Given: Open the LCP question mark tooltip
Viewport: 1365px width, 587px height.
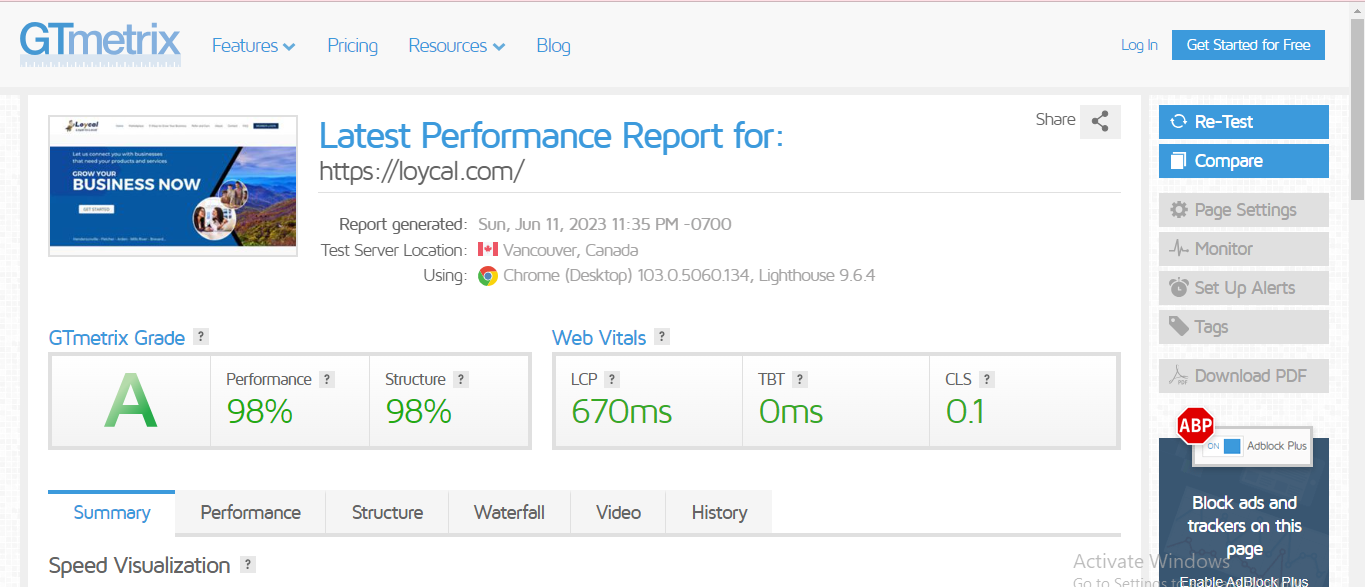Looking at the screenshot, I should point(612,379).
